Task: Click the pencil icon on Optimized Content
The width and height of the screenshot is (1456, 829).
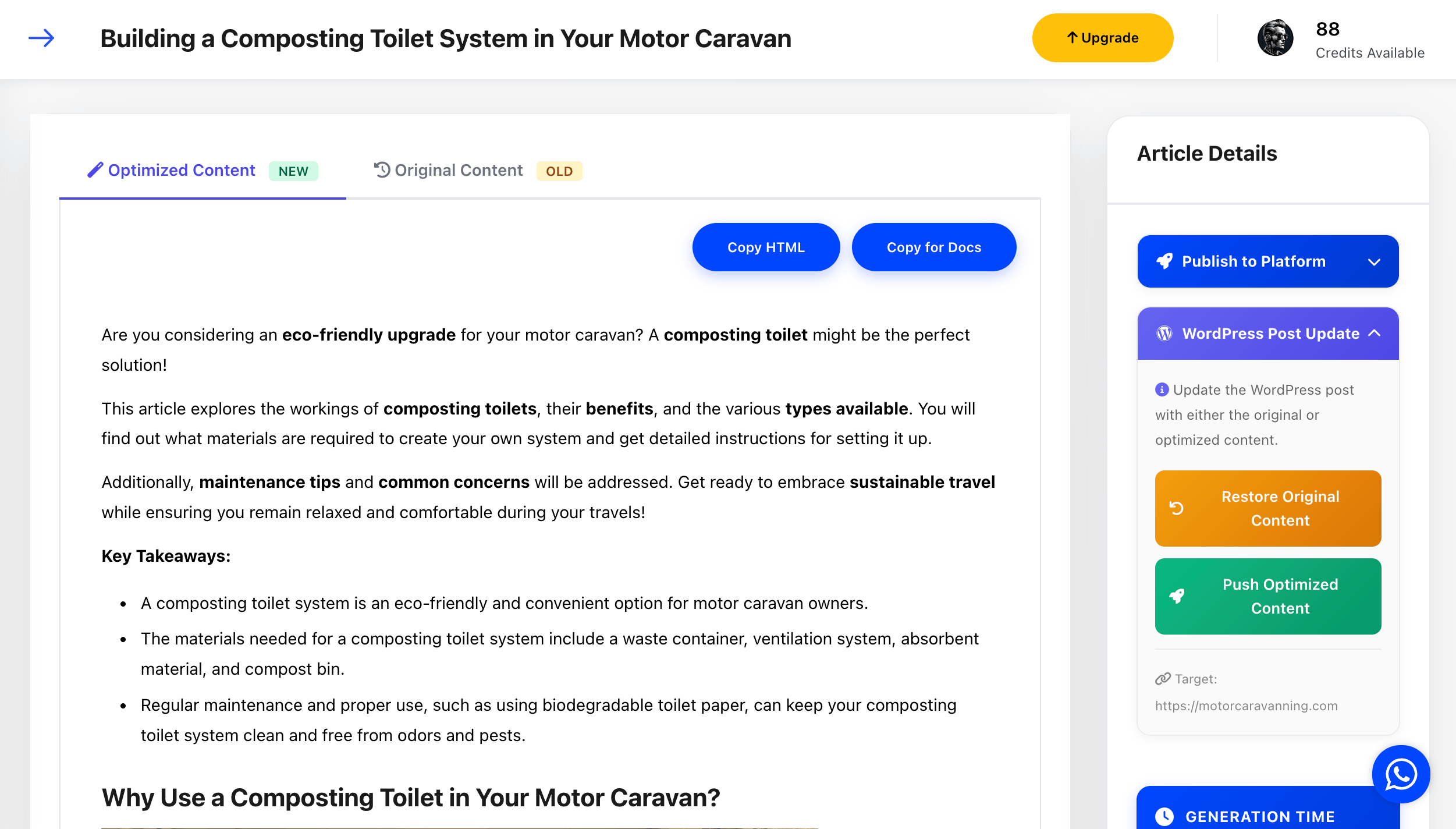Action: 95,170
